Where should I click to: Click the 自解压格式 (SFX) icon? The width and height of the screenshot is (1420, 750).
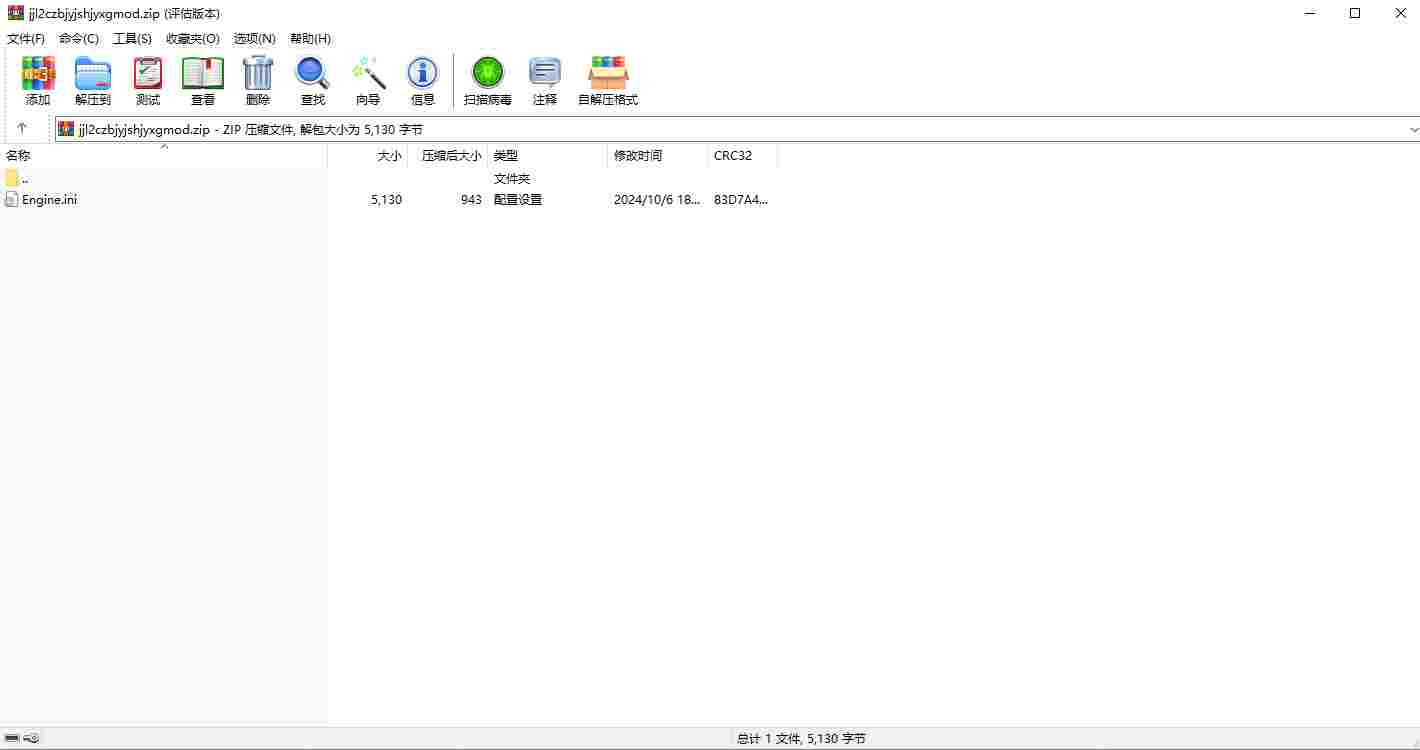pyautogui.click(x=608, y=73)
